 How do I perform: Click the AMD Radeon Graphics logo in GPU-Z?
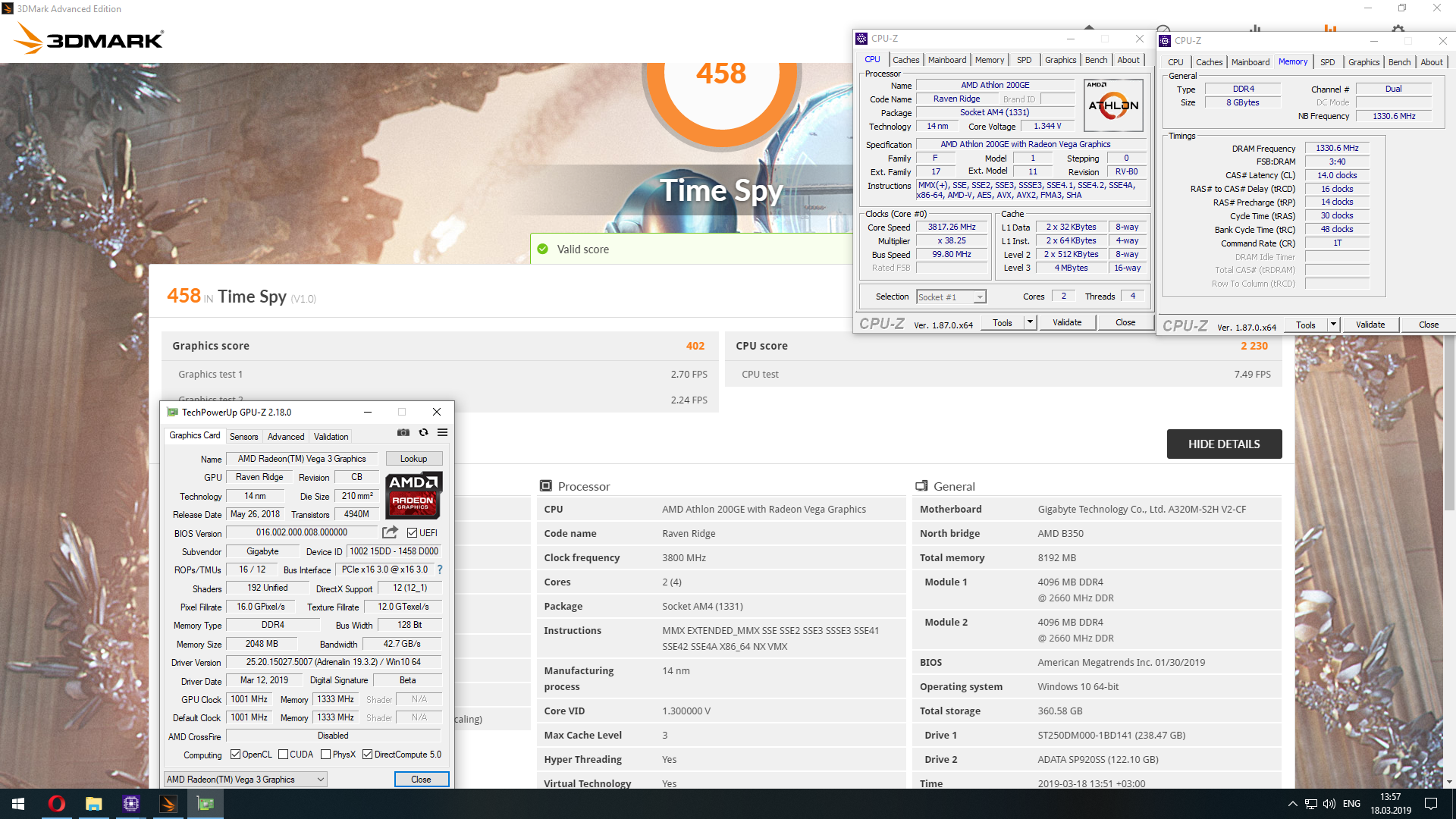click(413, 494)
